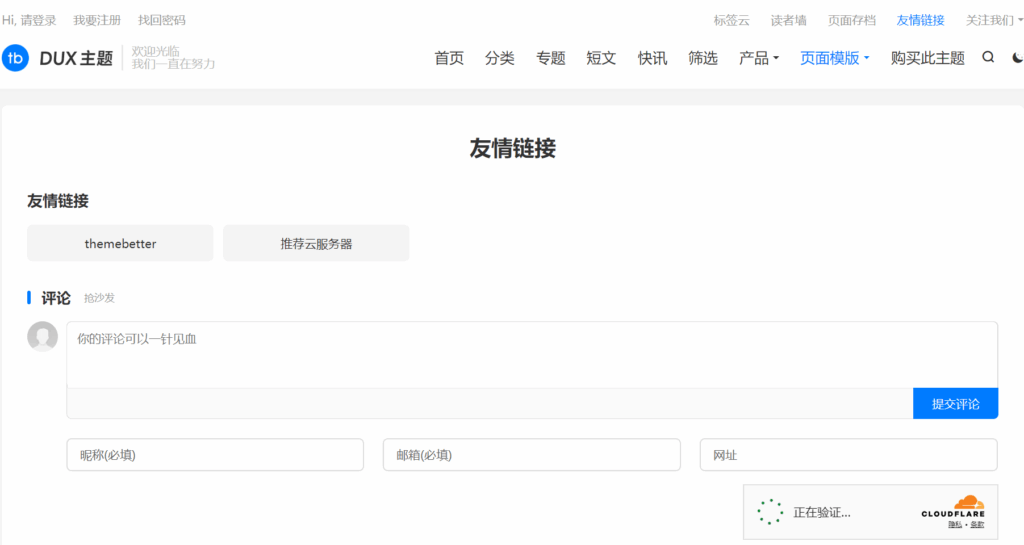Open the 关注我们 dropdown
Viewport: 1024px width, 545px height.
(x=993, y=20)
